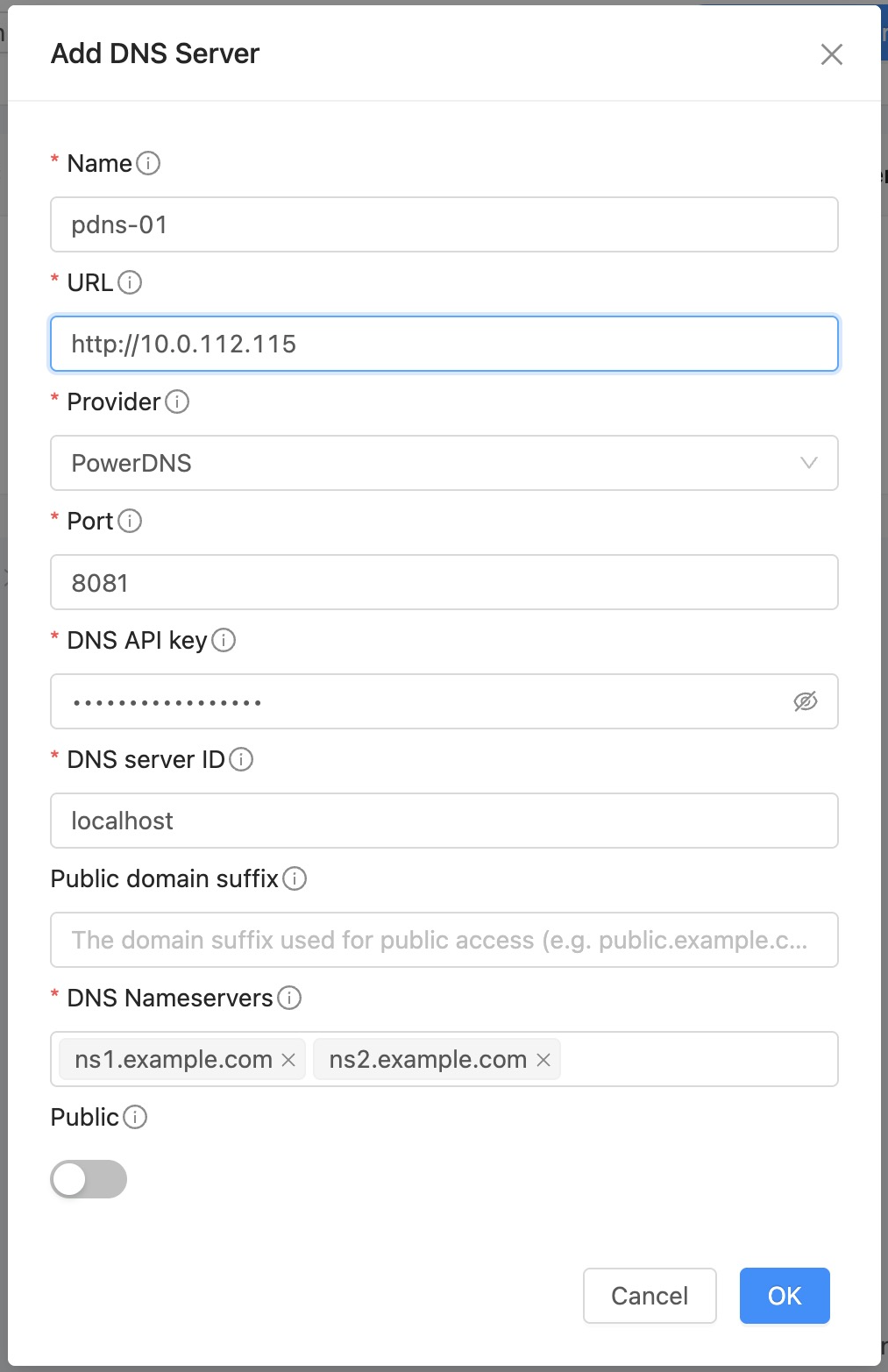The width and height of the screenshot is (888, 1372).
Task: Click the DNS server ID info icon
Action: tap(241, 759)
